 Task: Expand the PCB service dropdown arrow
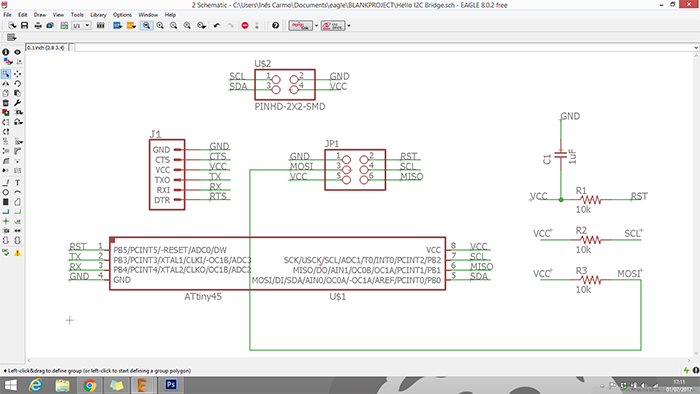point(349,26)
